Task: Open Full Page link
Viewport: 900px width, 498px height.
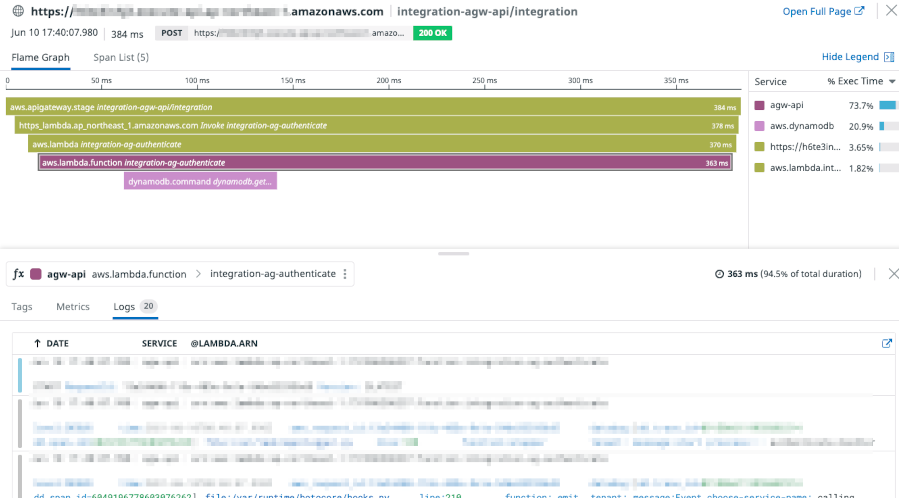Action: (824, 11)
